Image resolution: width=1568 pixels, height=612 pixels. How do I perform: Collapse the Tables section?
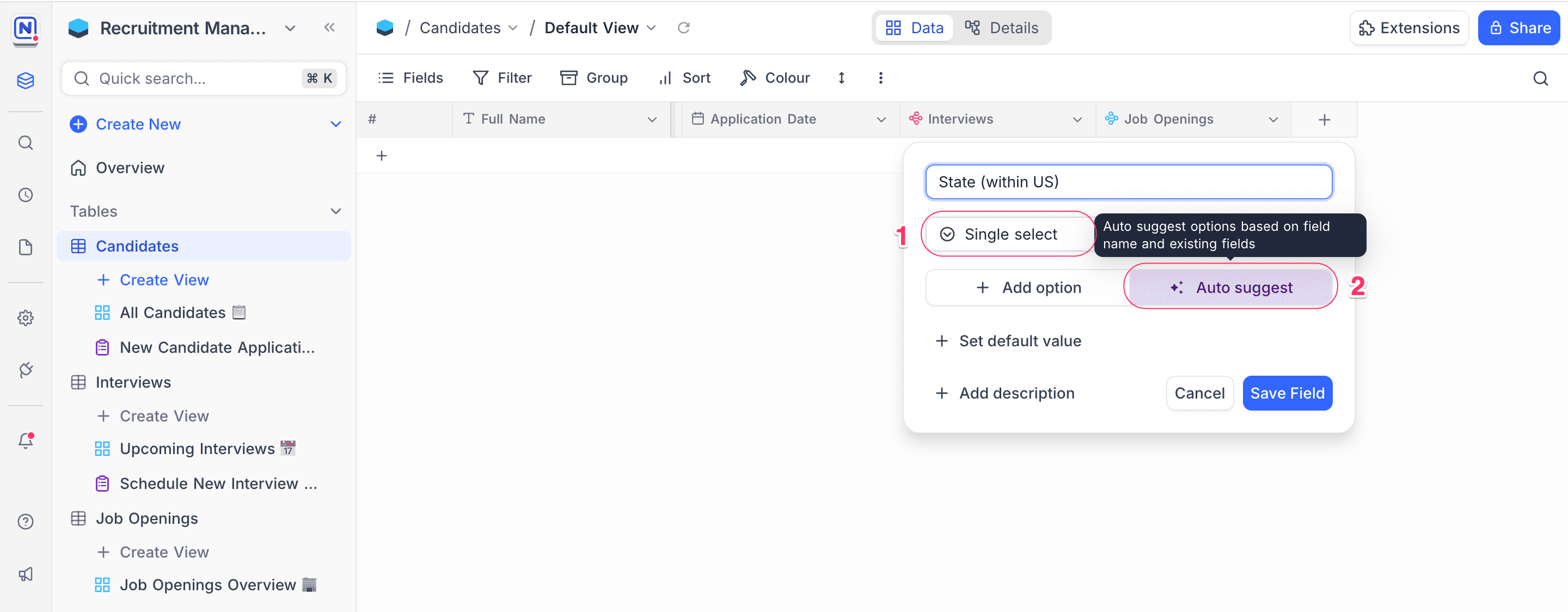[335, 211]
